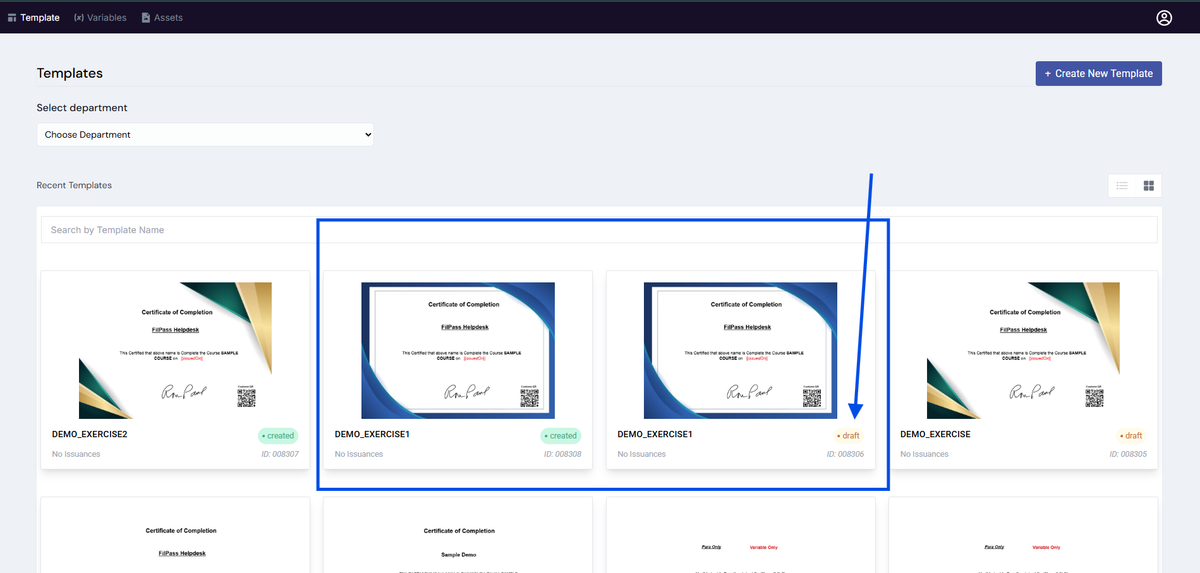
Task: Click created badge on DEMO_EXERCISE2 card
Action: click(x=278, y=436)
